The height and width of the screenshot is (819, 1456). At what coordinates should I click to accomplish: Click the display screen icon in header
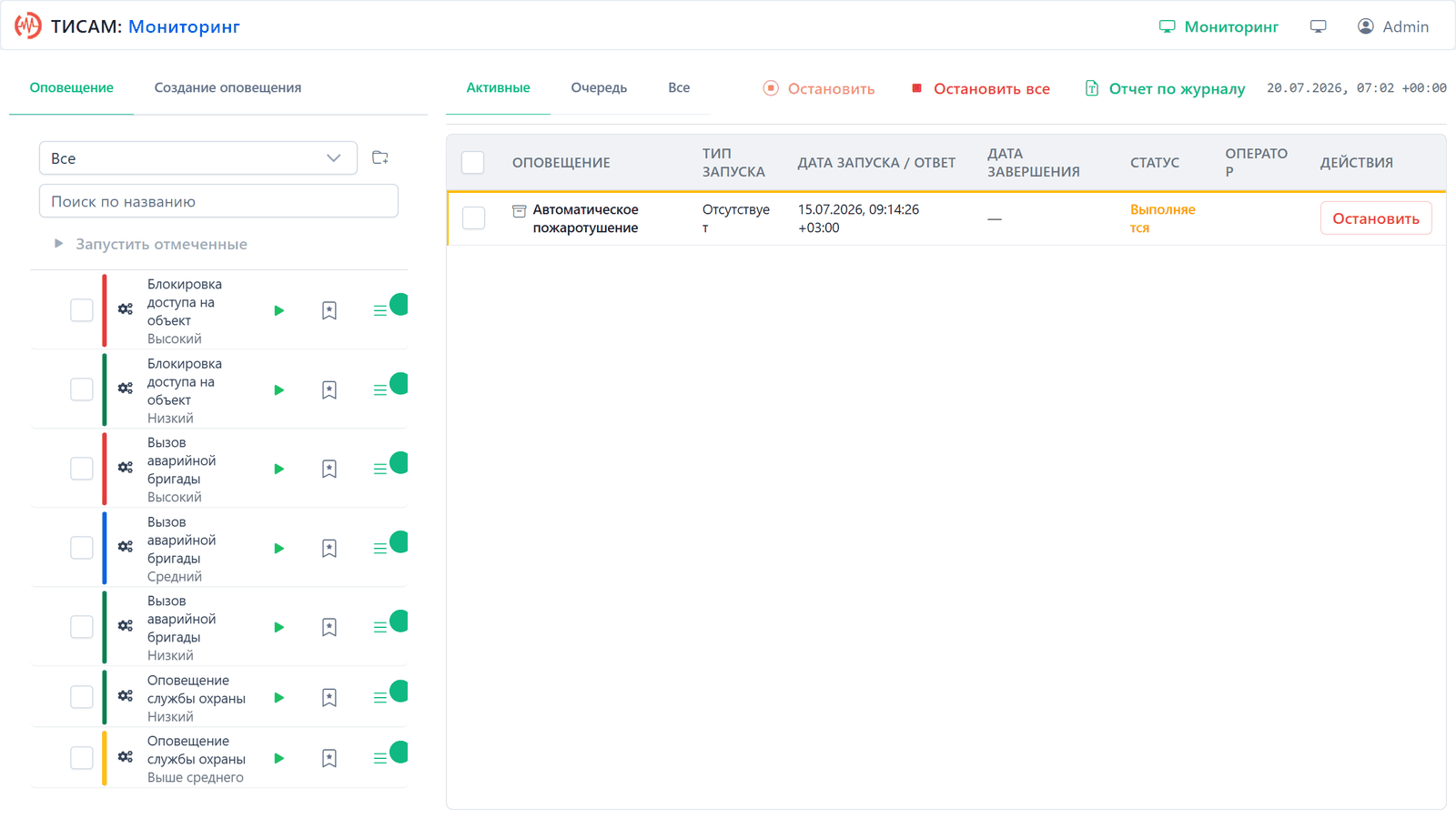point(1318,26)
